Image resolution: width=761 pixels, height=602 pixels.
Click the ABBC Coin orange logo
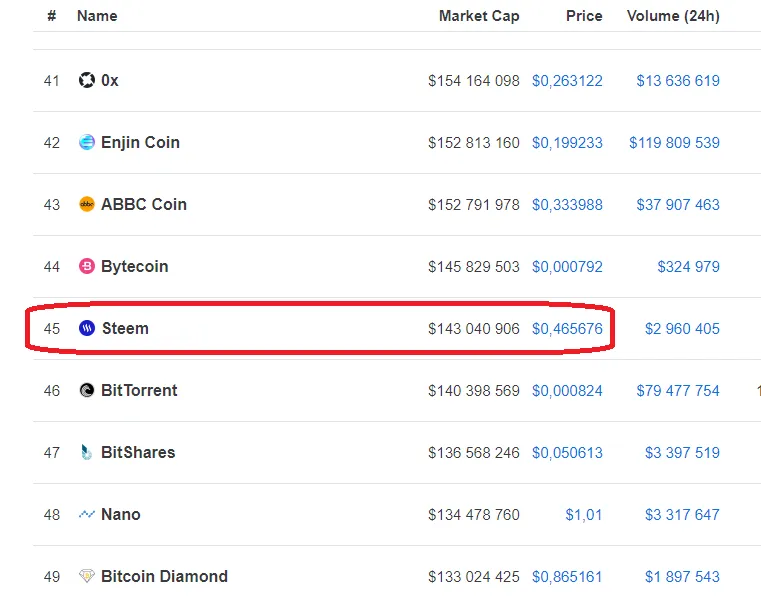[x=87, y=204]
